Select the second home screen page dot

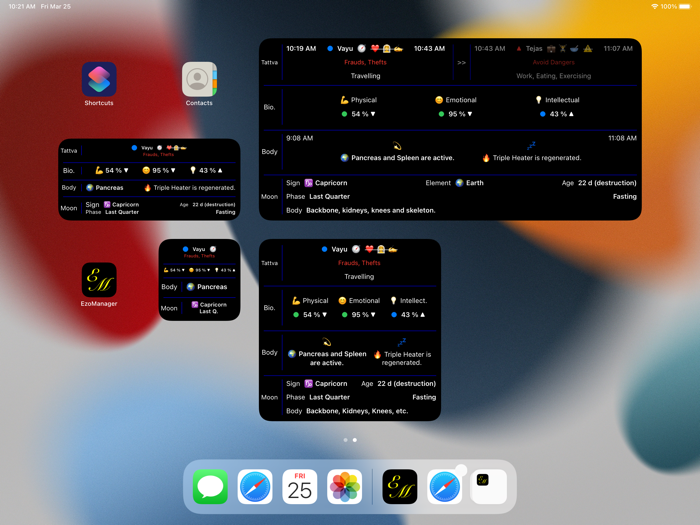354,440
